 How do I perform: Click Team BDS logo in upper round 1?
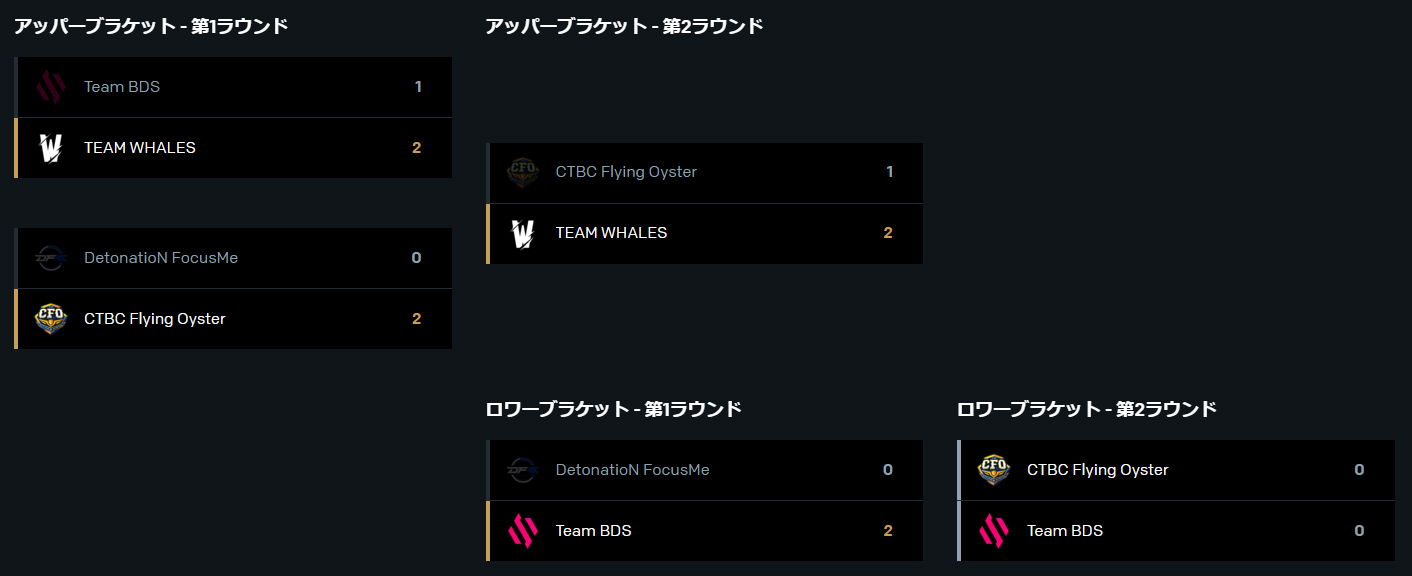click(x=51, y=87)
